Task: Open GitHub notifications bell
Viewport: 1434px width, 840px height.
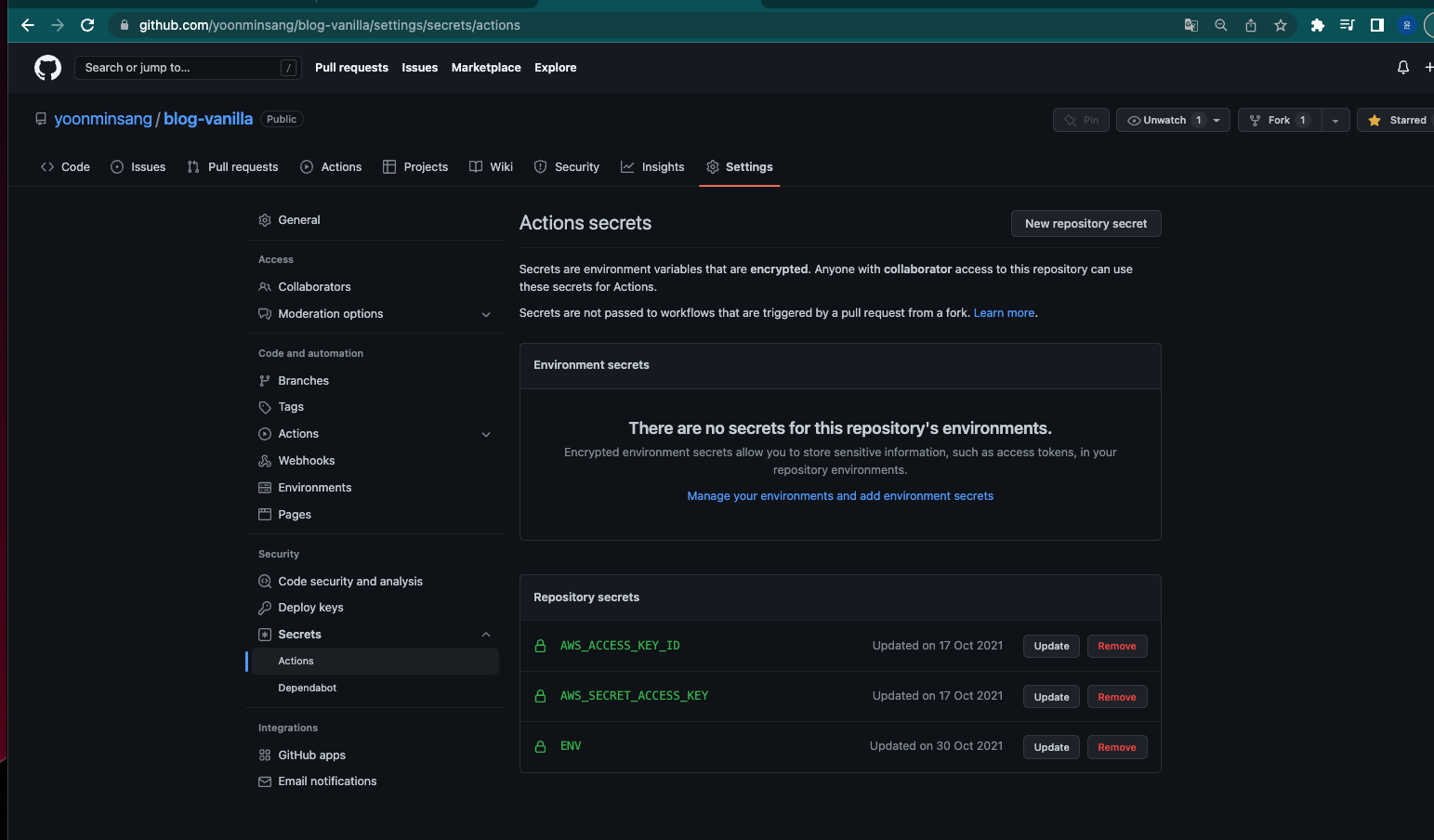Action: tap(1403, 68)
